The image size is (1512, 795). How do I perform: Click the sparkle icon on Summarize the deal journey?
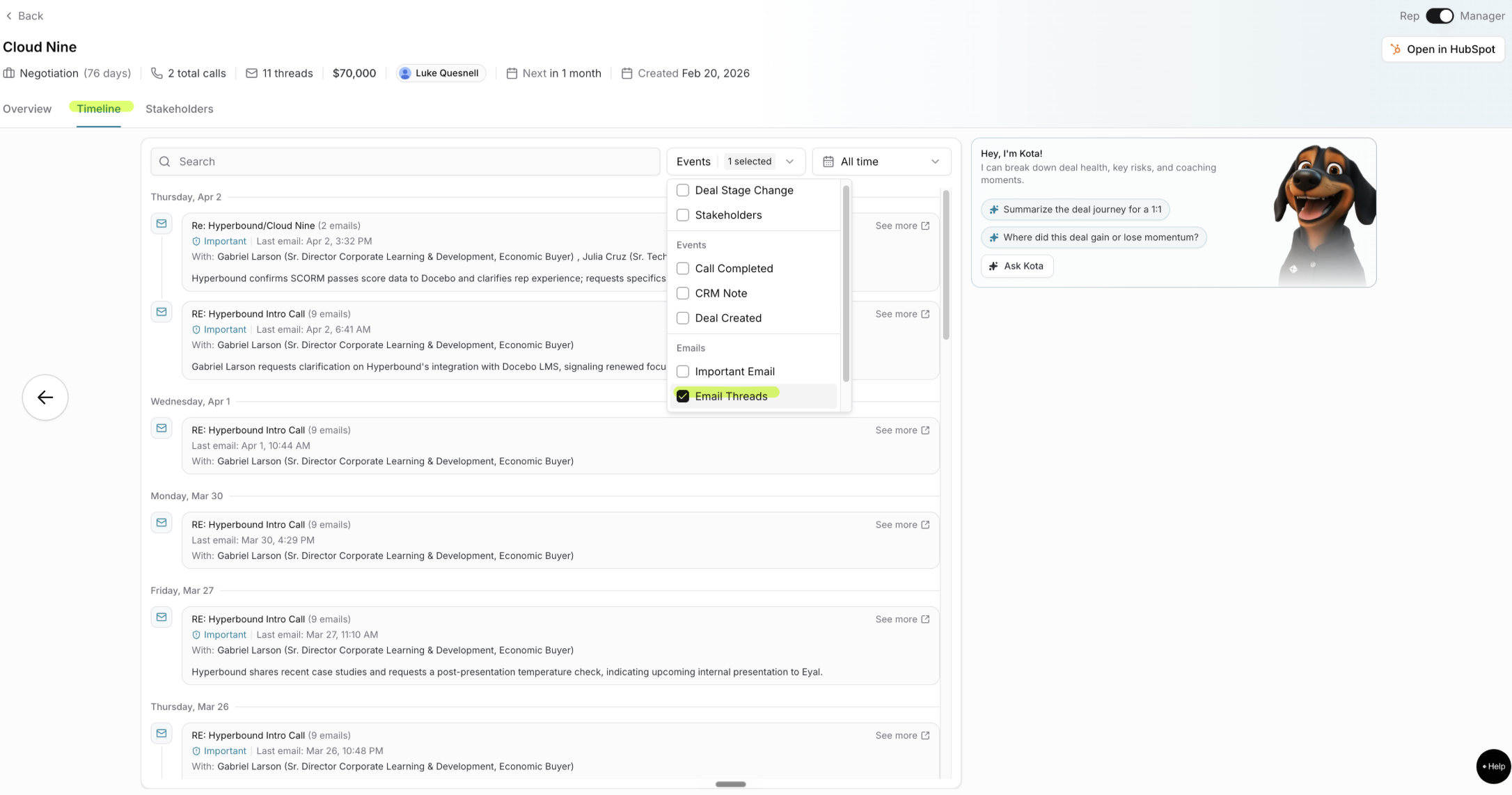[994, 210]
